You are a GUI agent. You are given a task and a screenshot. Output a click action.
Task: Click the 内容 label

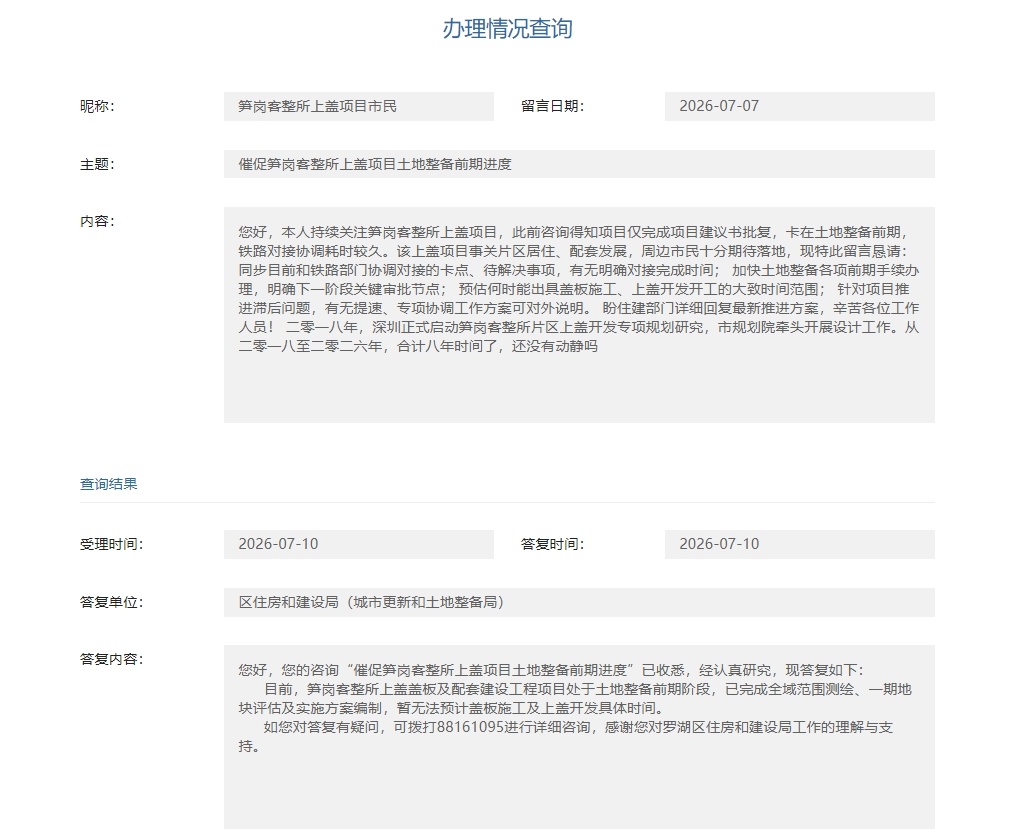(97, 221)
